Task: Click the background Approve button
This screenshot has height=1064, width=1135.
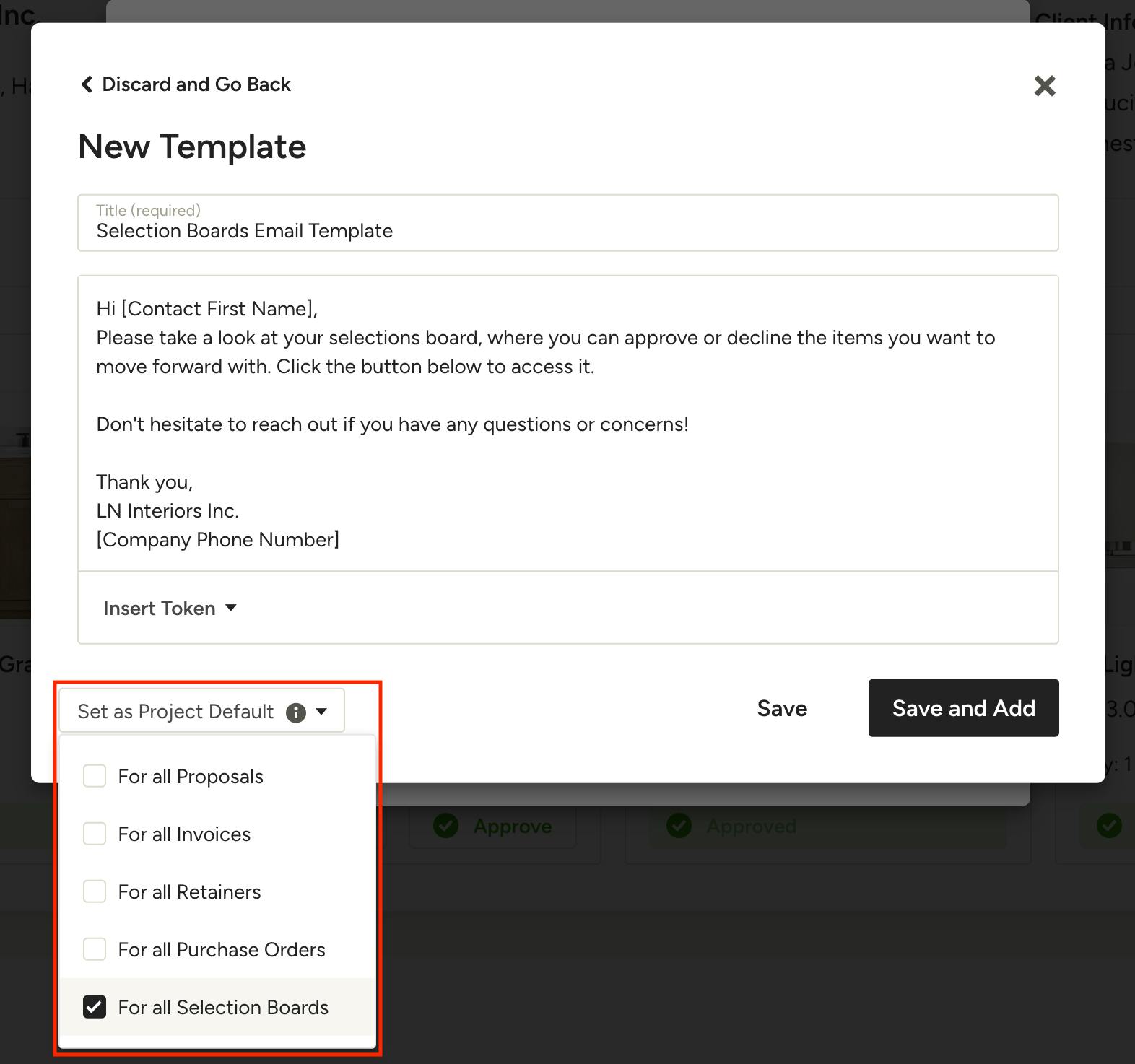Action: tap(492, 826)
